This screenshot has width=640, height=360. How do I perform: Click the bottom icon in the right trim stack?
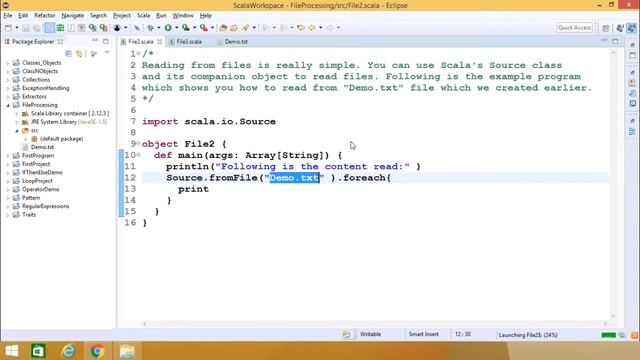pyautogui.click(x=632, y=132)
